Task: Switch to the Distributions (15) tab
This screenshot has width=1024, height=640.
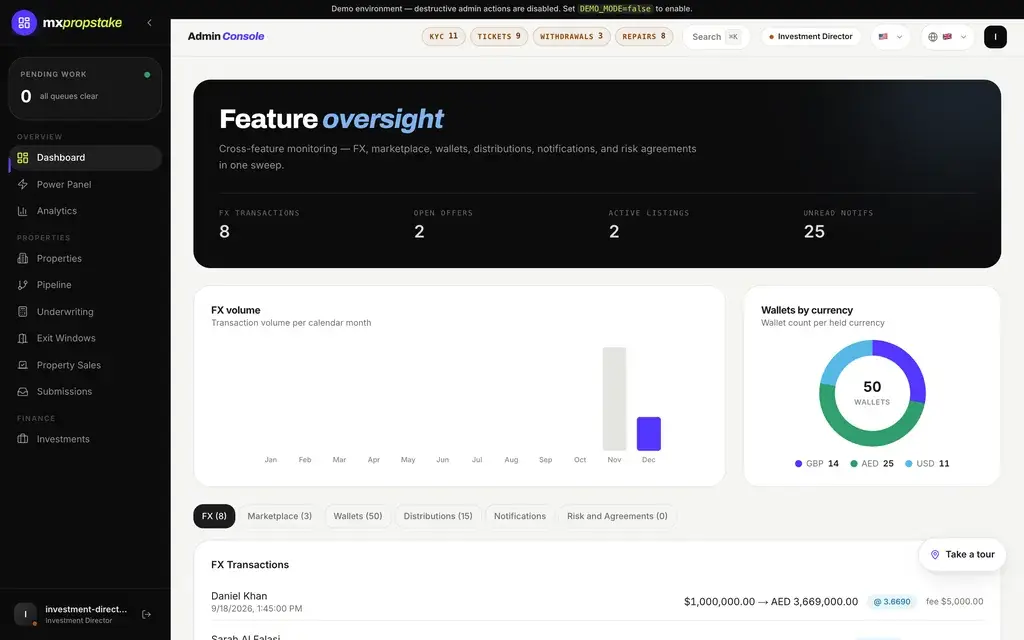Action: pos(438,516)
